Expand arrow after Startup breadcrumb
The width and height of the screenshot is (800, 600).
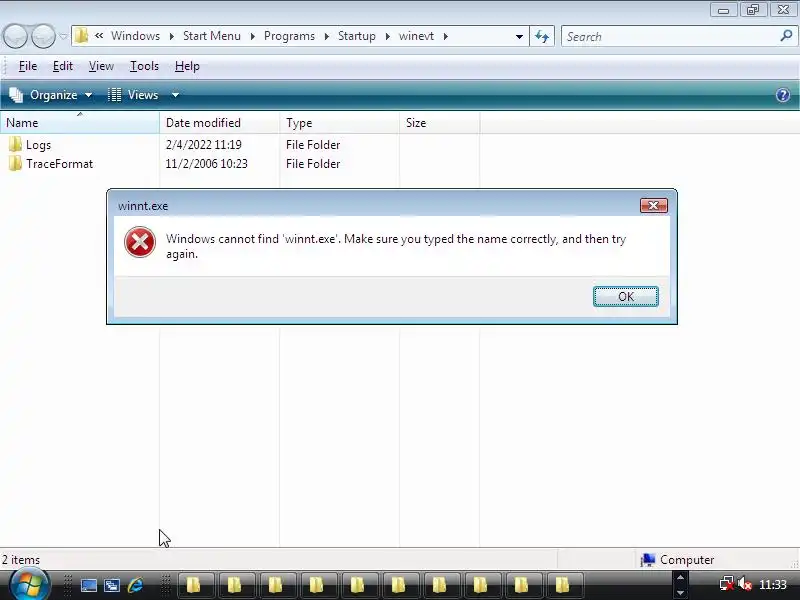[388, 36]
